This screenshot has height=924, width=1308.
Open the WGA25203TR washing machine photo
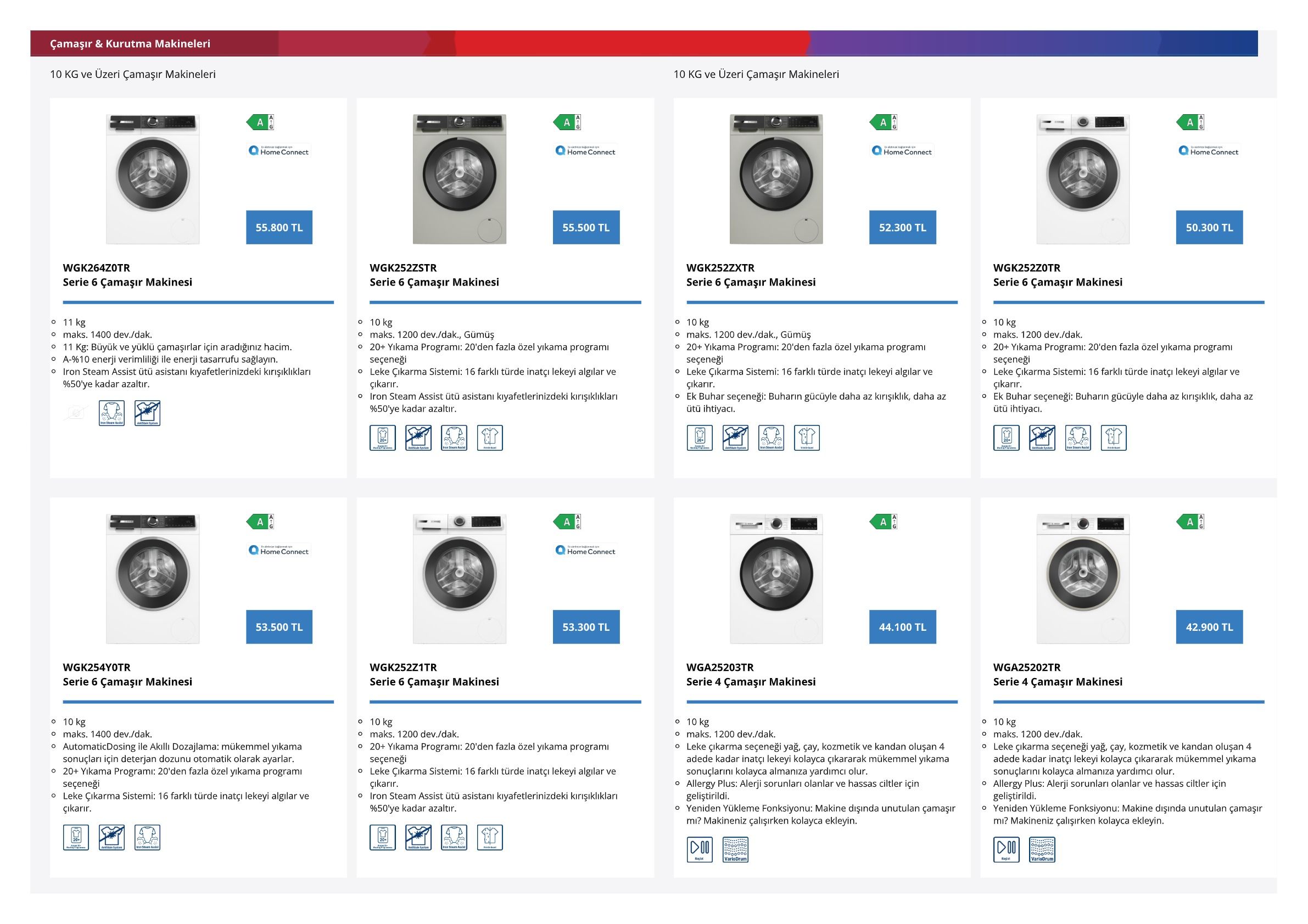pos(776,579)
